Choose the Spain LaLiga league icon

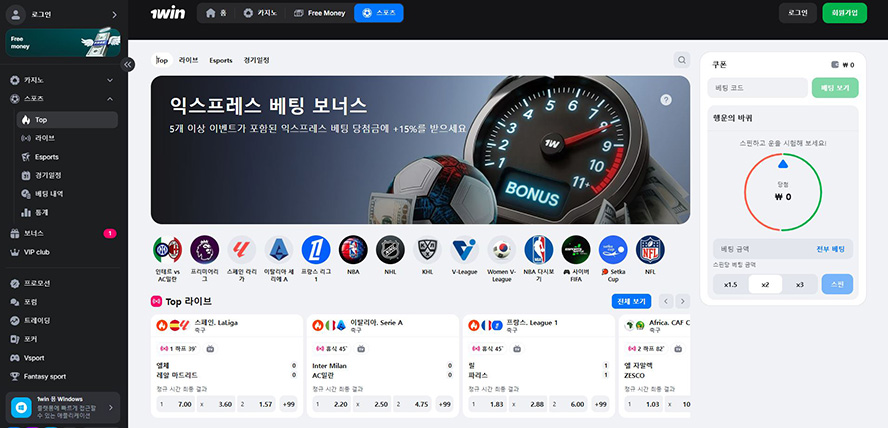click(x=242, y=250)
